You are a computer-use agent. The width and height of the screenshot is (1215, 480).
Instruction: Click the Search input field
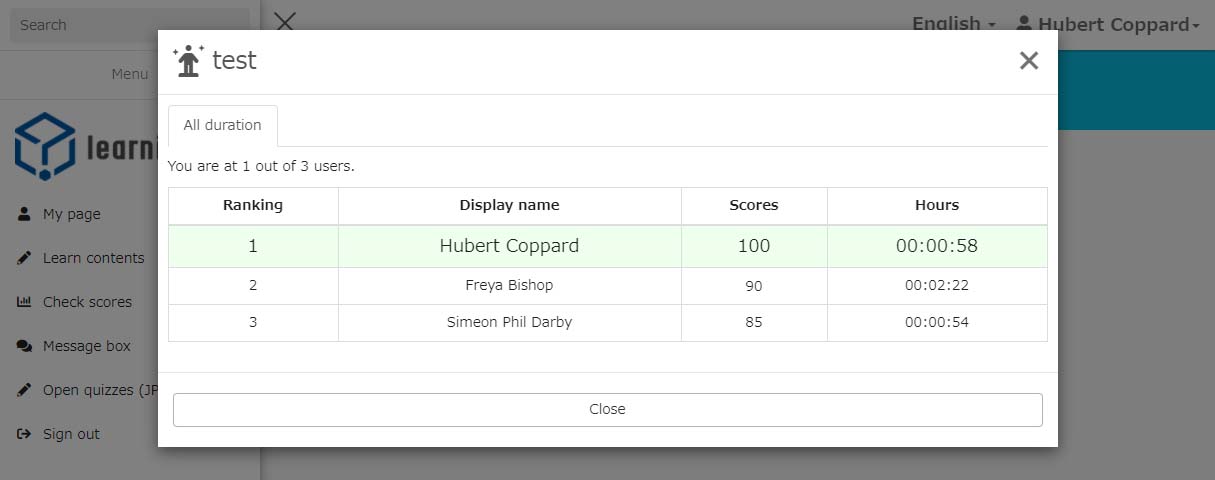coord(130,25)
